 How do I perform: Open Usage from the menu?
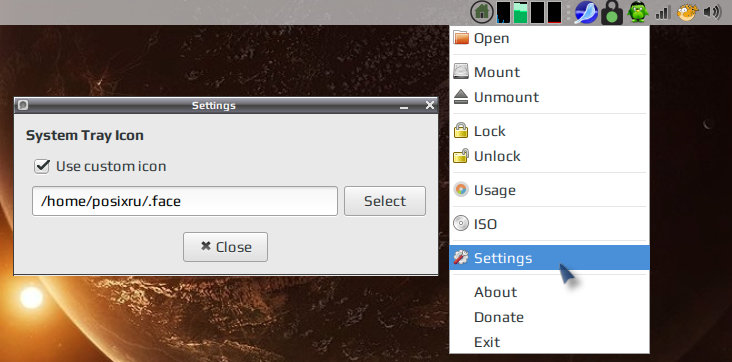pos(549,190)
